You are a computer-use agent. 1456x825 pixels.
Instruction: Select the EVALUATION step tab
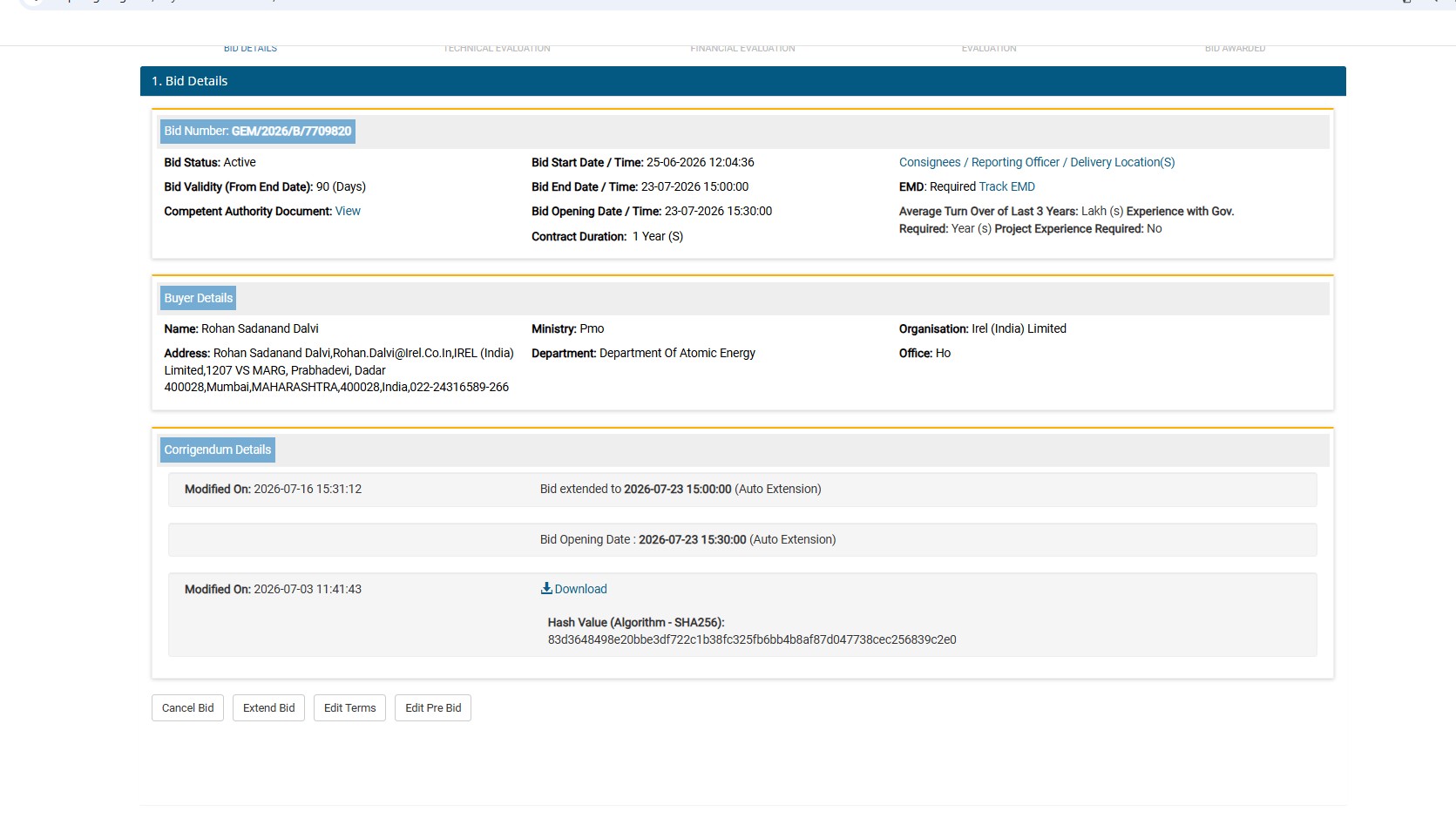click(x=989, y=48)
